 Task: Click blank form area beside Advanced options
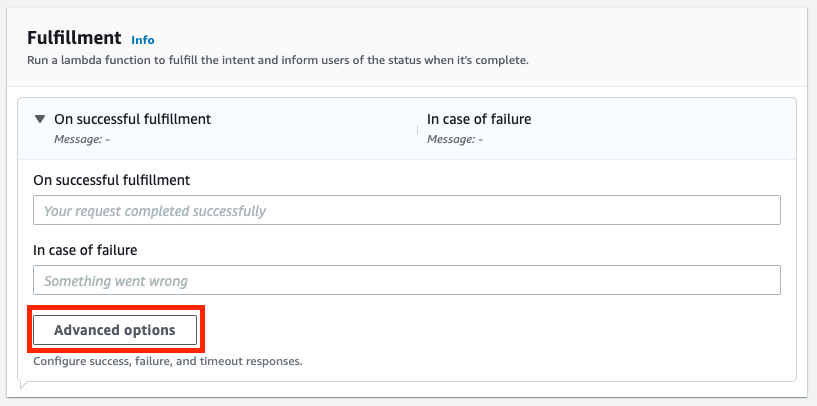pyautogui.click(x=490, y=330)
